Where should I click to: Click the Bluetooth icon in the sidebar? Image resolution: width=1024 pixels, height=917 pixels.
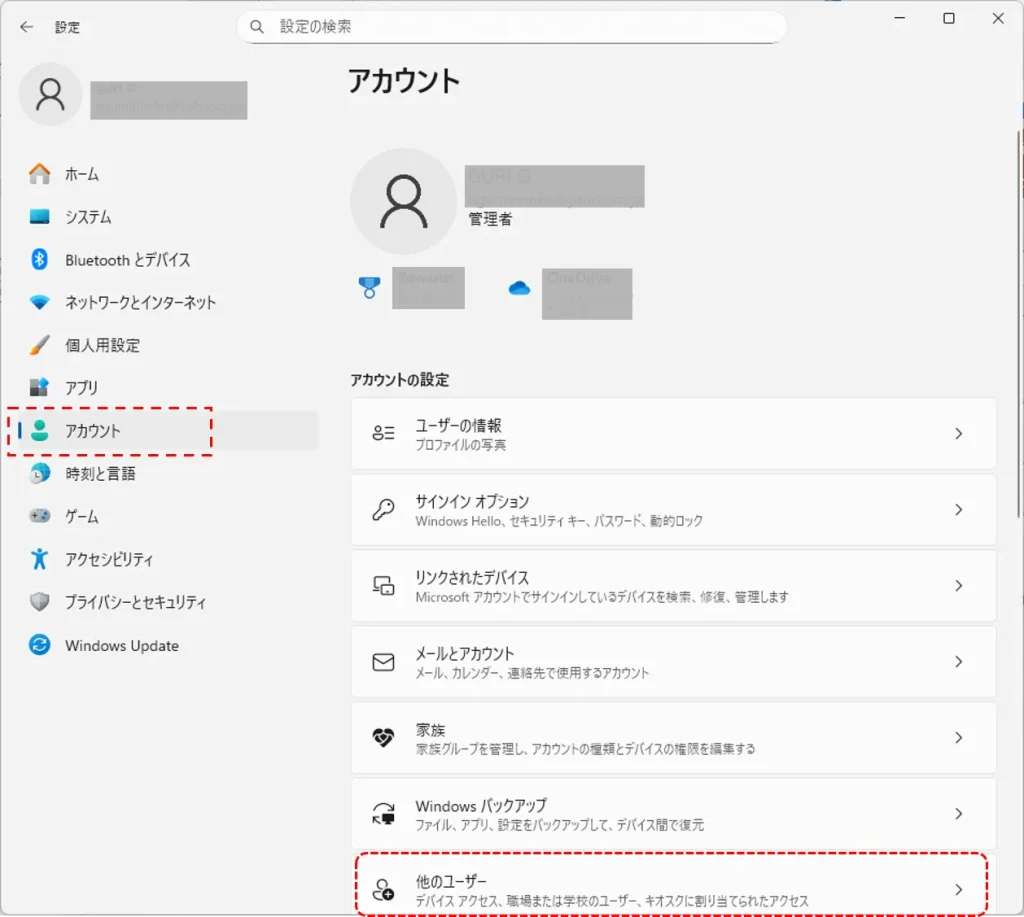(x=40, y=260)
